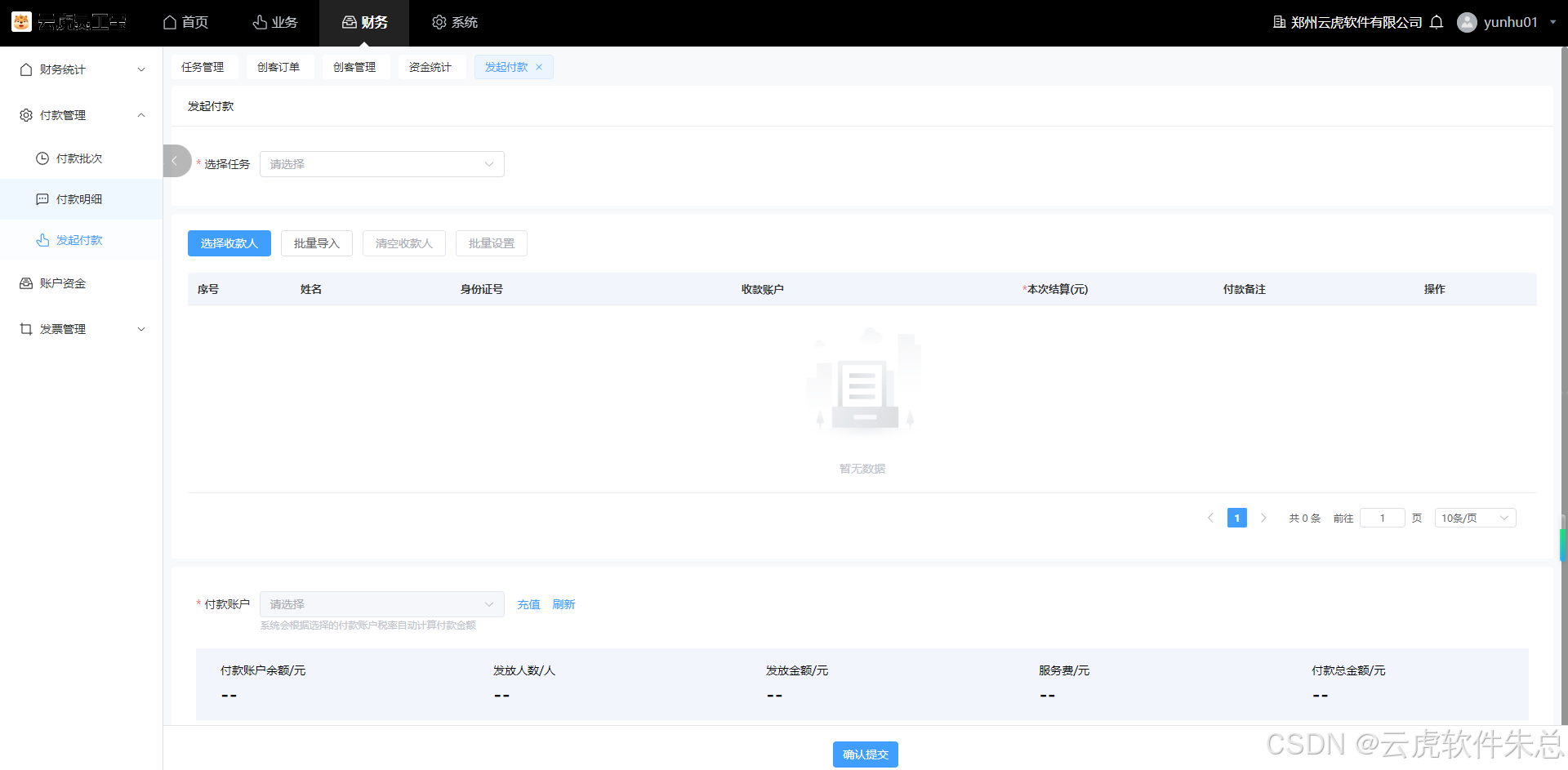Click the previous page arrow
Image resolution: width=1568 pixels, height=770 pixels.
point(1210,518)
